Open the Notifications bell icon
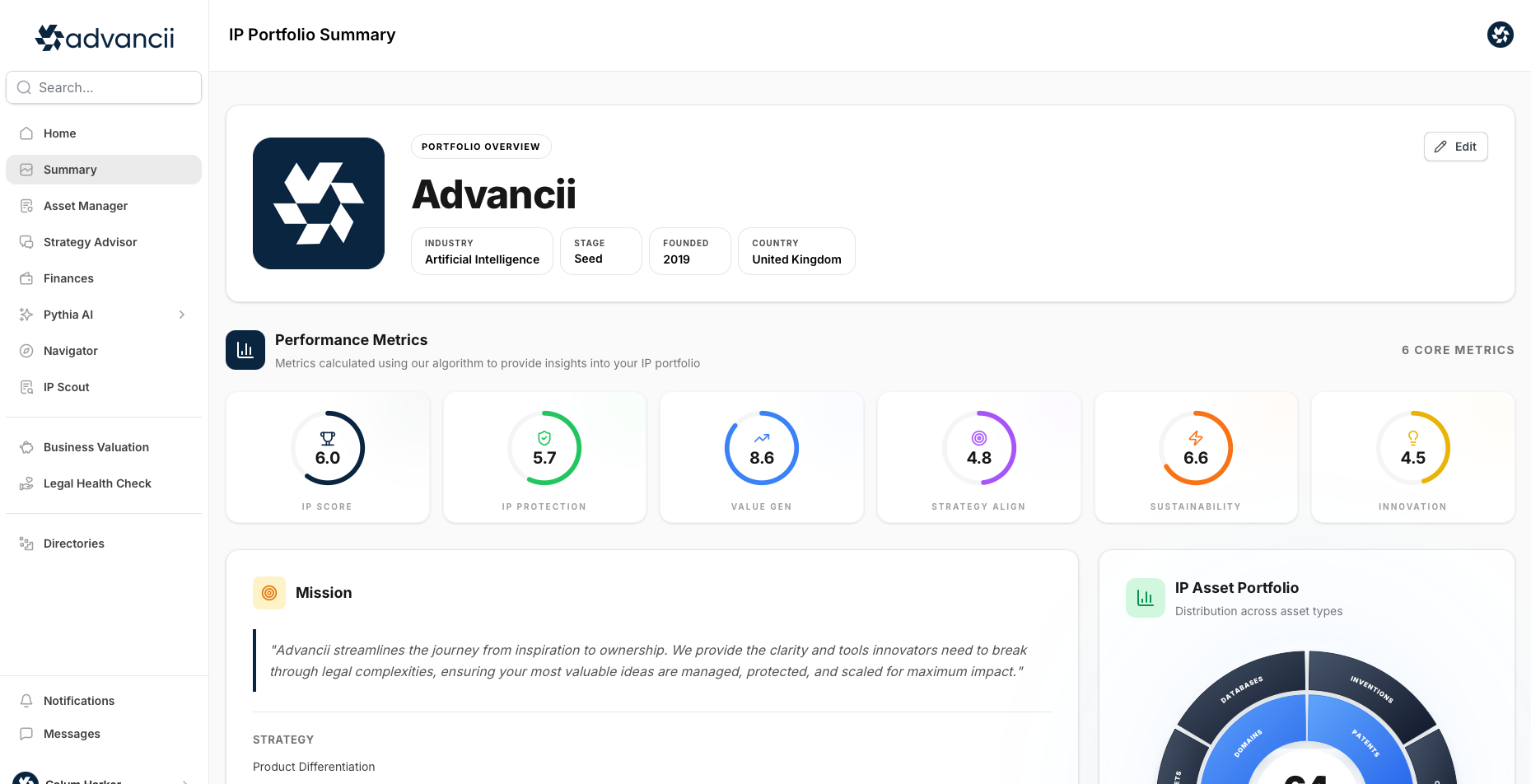1531x784 pixels. (x=26, y=700)
